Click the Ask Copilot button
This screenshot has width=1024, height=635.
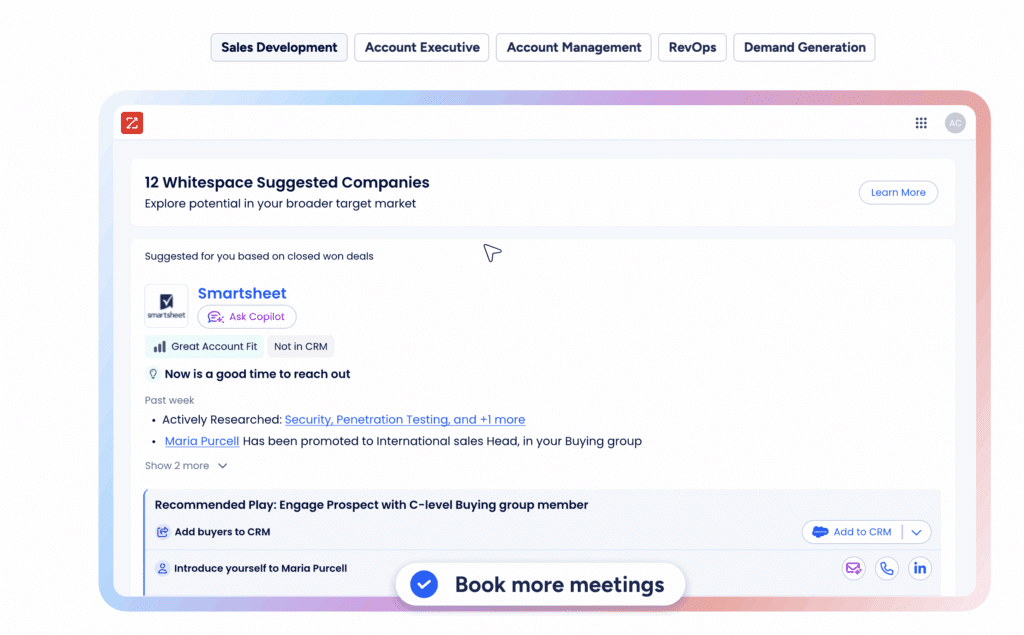247,317
